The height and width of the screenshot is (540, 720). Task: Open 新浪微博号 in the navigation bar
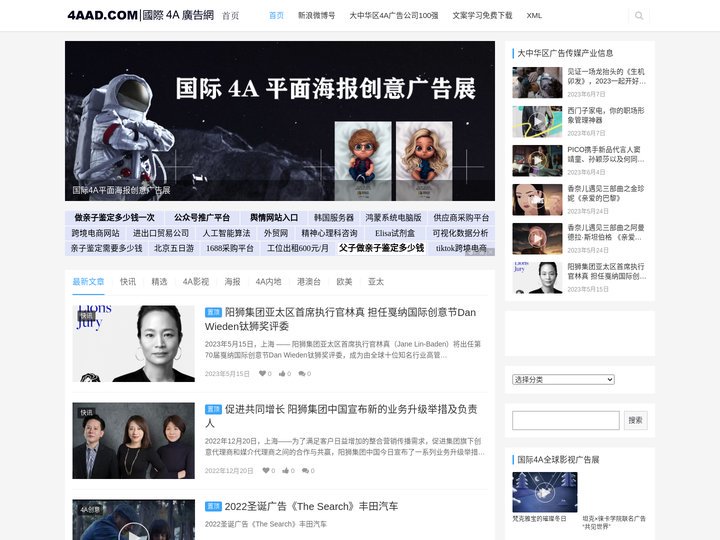tap(316, 16)
